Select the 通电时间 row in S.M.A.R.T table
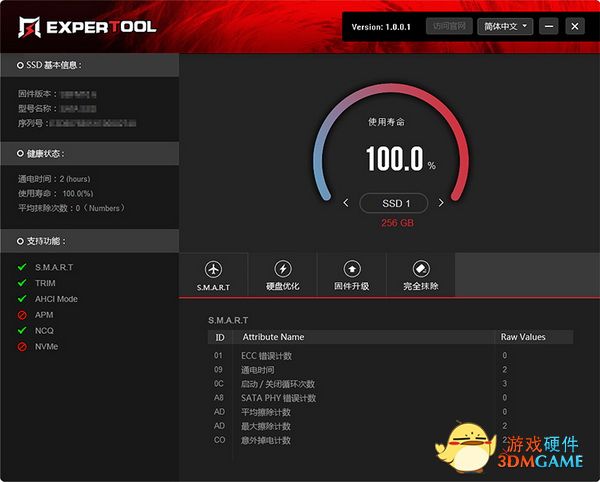 pos(390,370)
